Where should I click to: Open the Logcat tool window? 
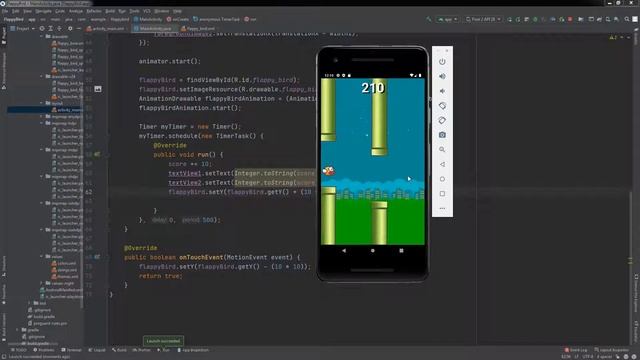tap(97, 350)
